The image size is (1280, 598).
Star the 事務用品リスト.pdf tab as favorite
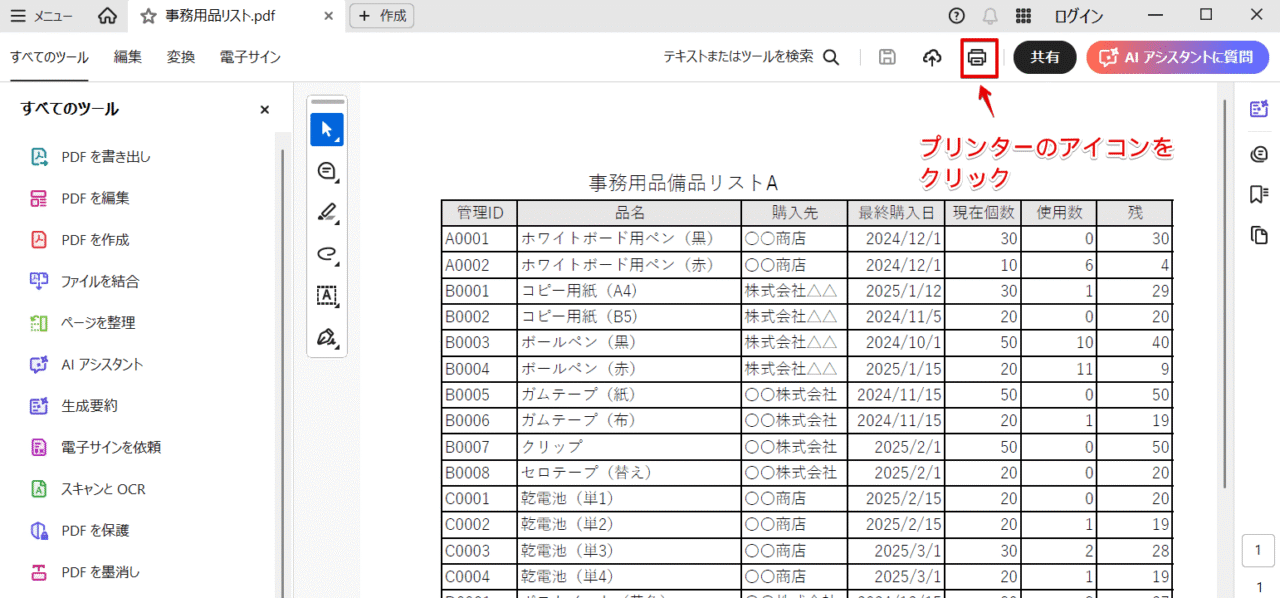pos(148,16)
